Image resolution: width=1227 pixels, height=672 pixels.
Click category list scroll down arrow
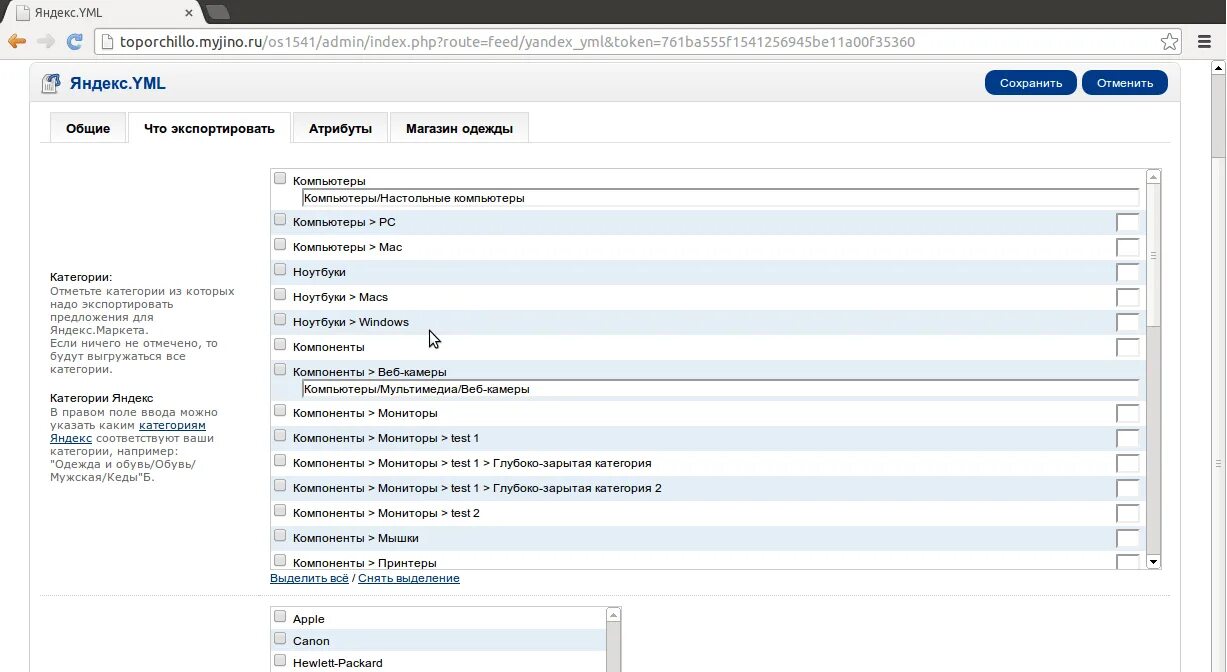[x=1154, y=562]
